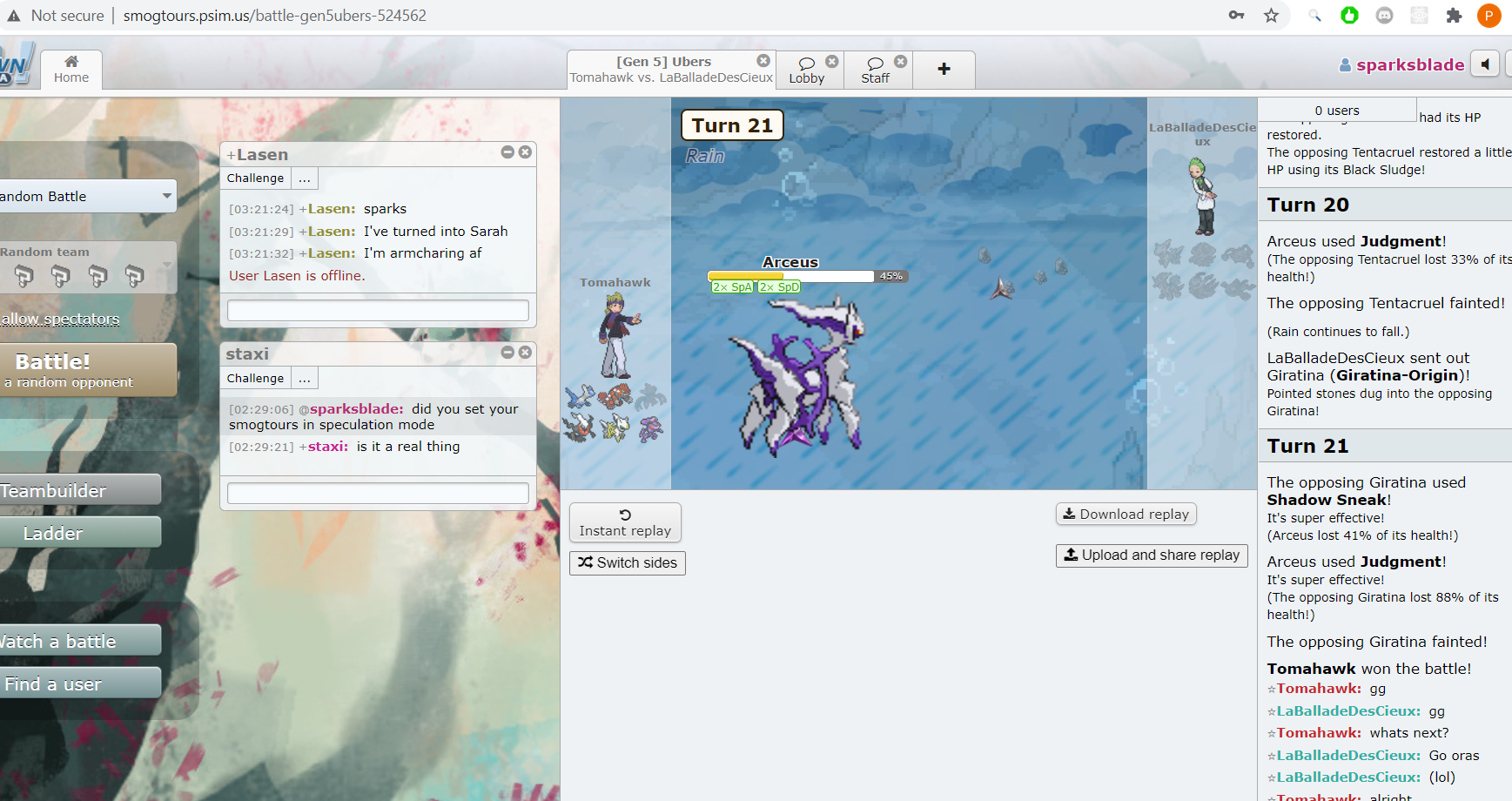This screenshot has height=801, width=1512.
Task: Open the Random team selector
Action: click(87, 267)
